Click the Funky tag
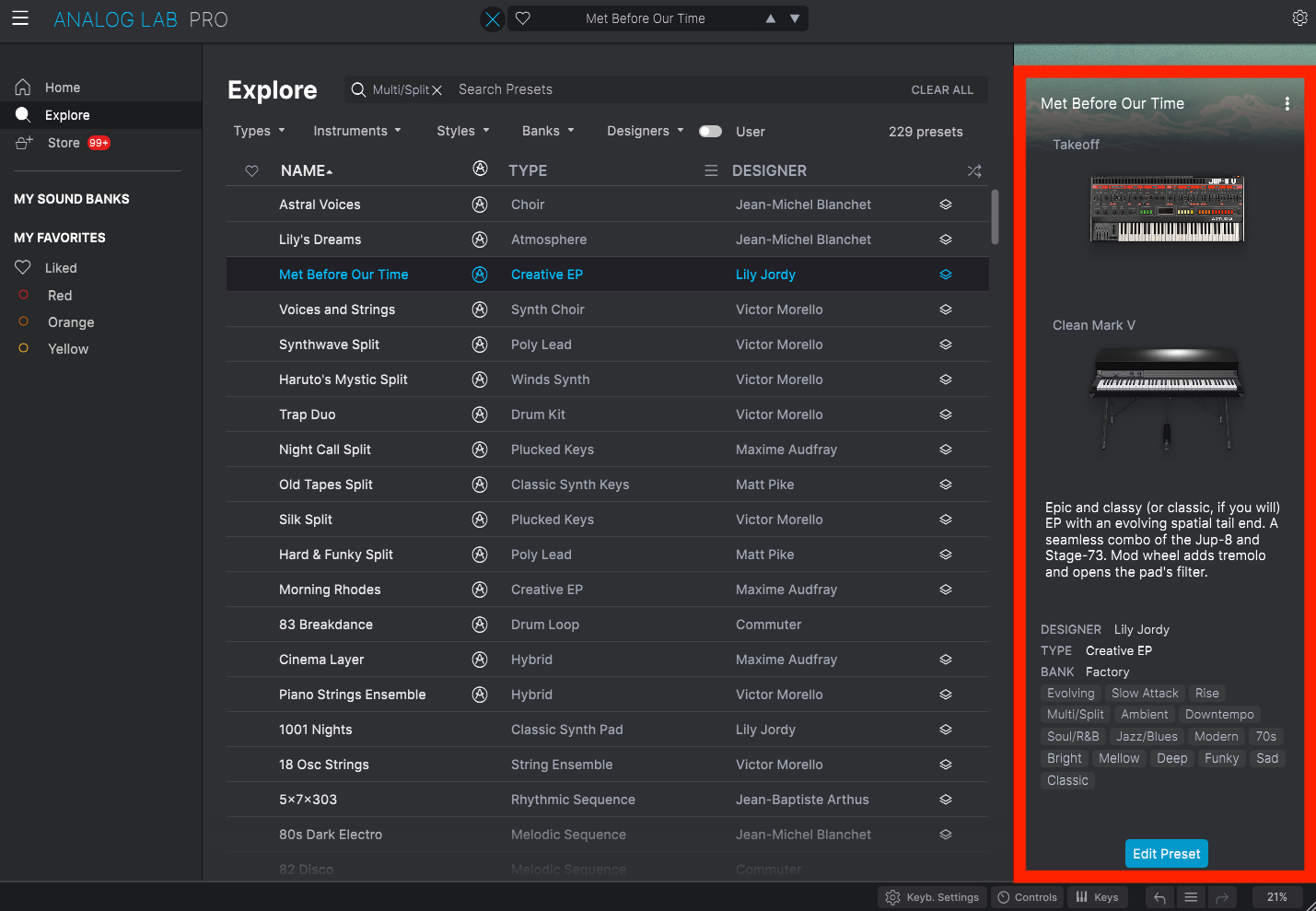The height and width of the screenshot is (911, 1316). [1221, 759]
